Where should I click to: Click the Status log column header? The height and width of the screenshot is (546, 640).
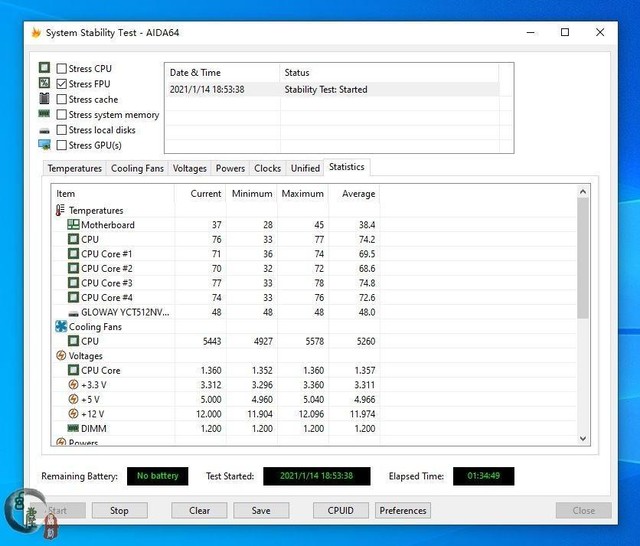389,73
